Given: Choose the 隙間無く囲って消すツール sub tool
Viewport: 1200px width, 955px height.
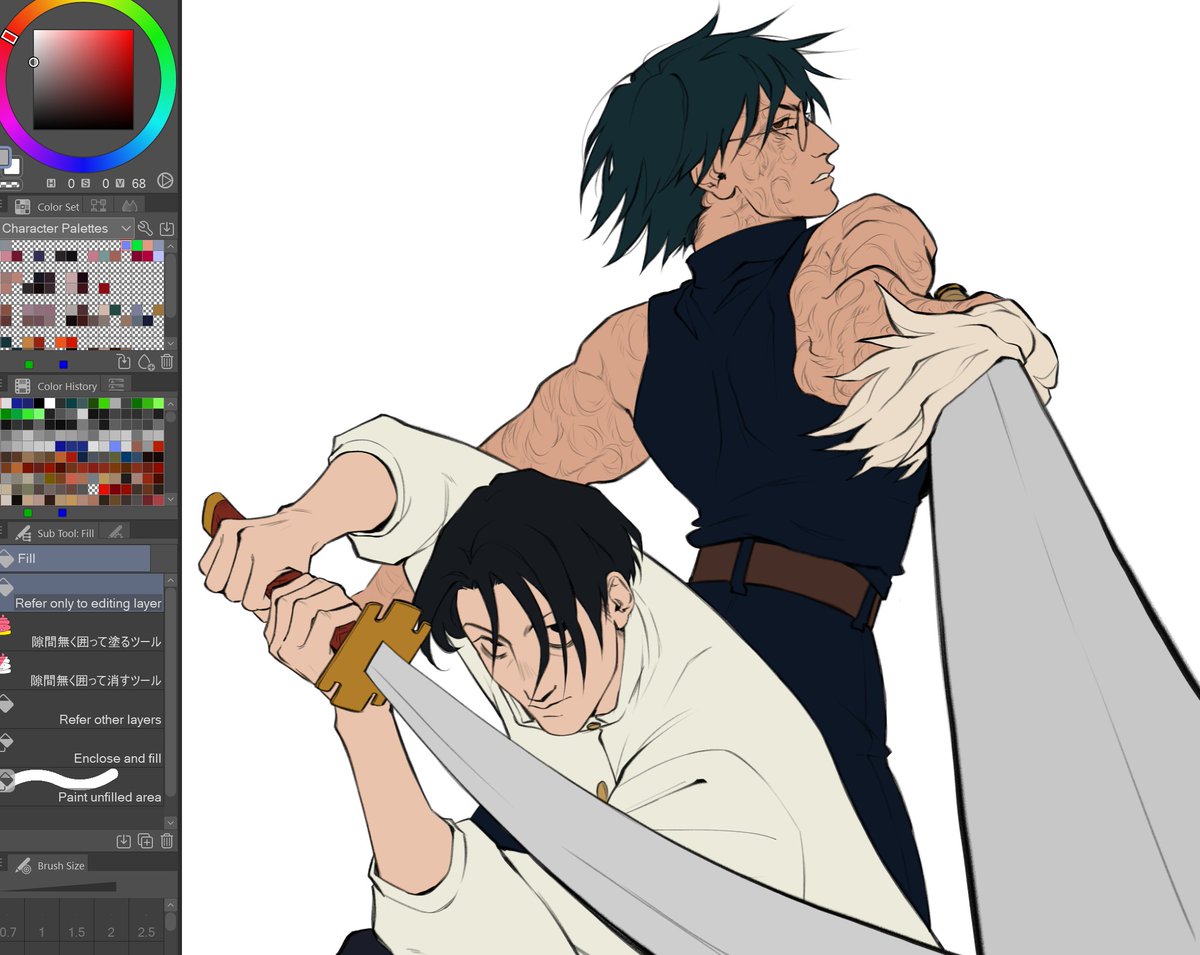Looking at the screenshot, I should tap(82, 671).
